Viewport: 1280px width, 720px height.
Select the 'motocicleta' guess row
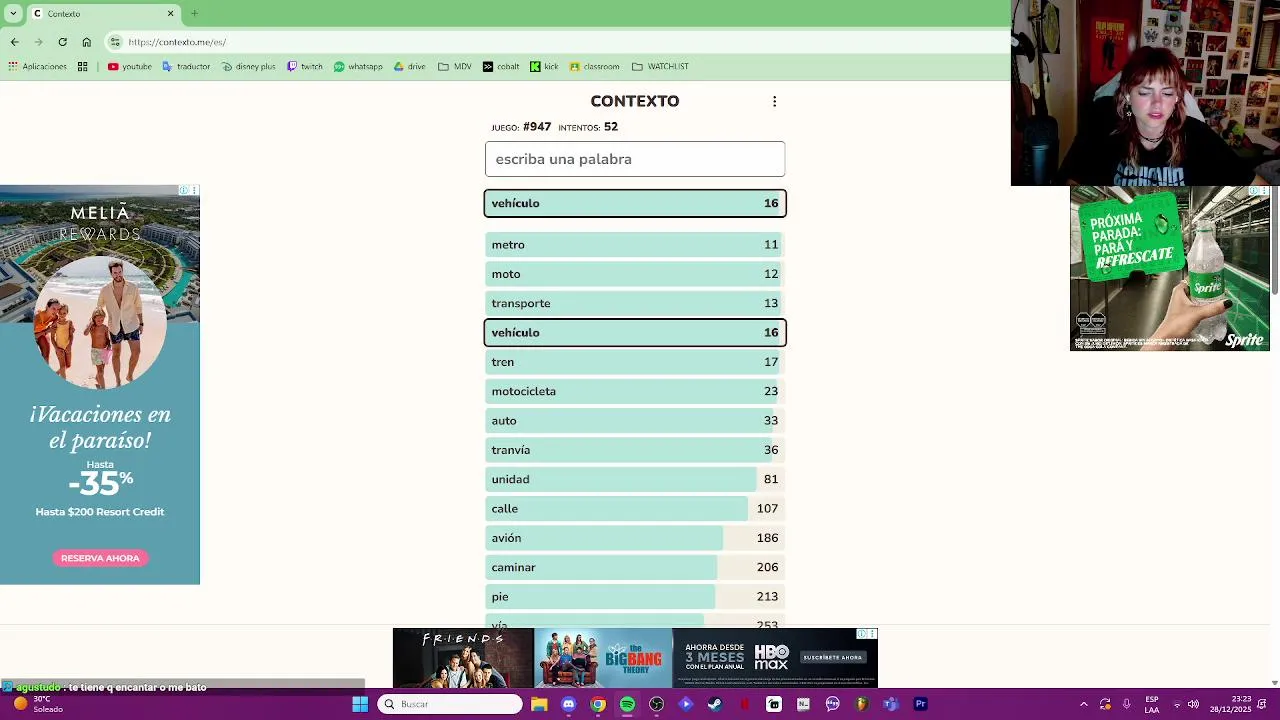point(635,391)
